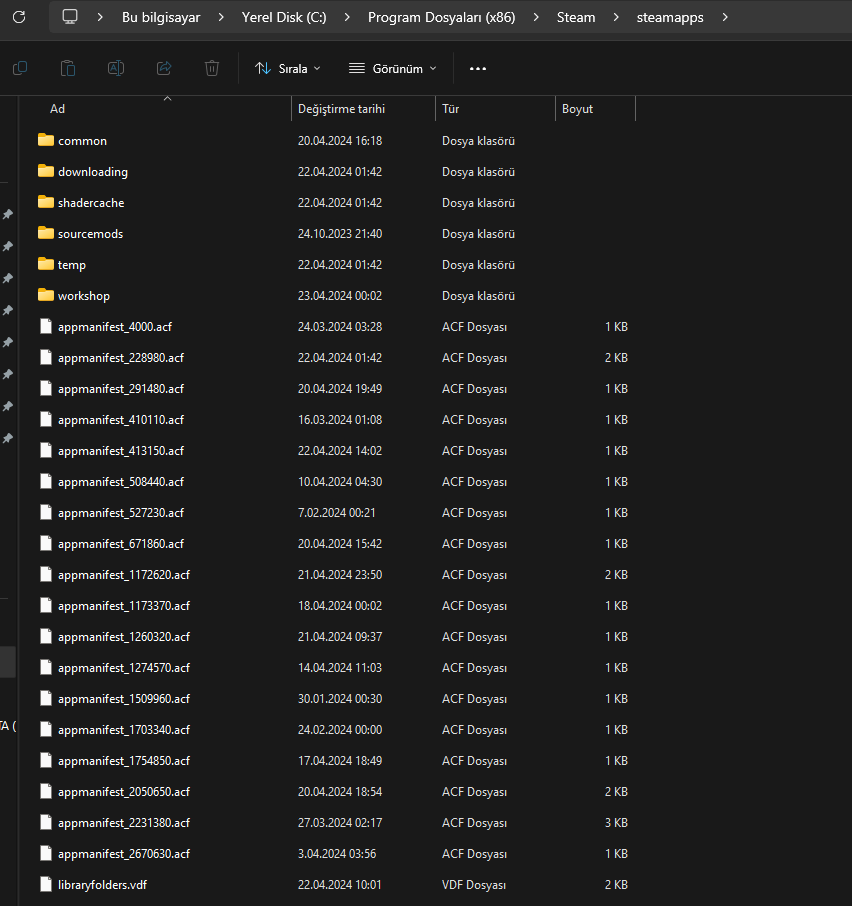Select file appmanifest_1703340.acf
This screenshot has height=906, width=852.
pos(124,730)
